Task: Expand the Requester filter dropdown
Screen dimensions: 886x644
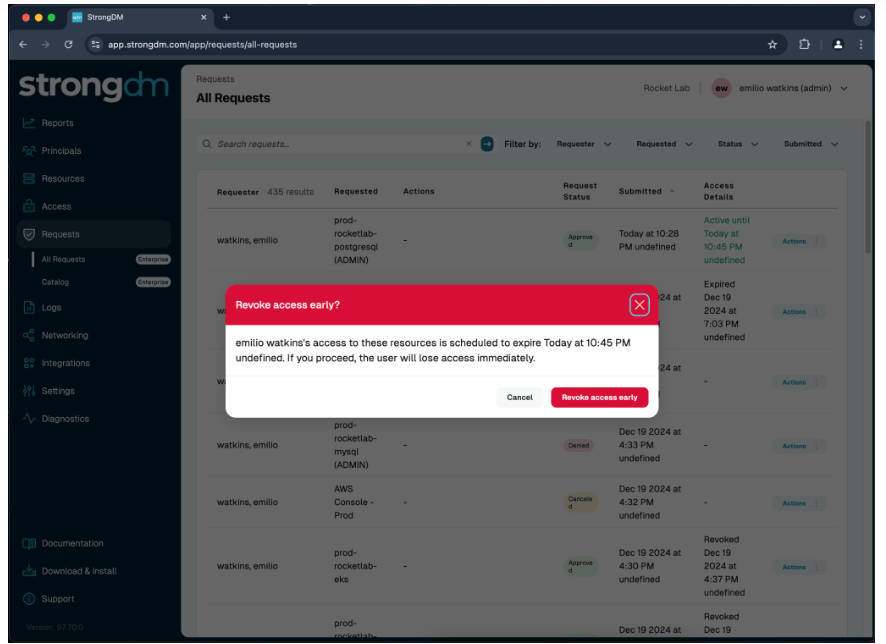Action: pos(581,144)
